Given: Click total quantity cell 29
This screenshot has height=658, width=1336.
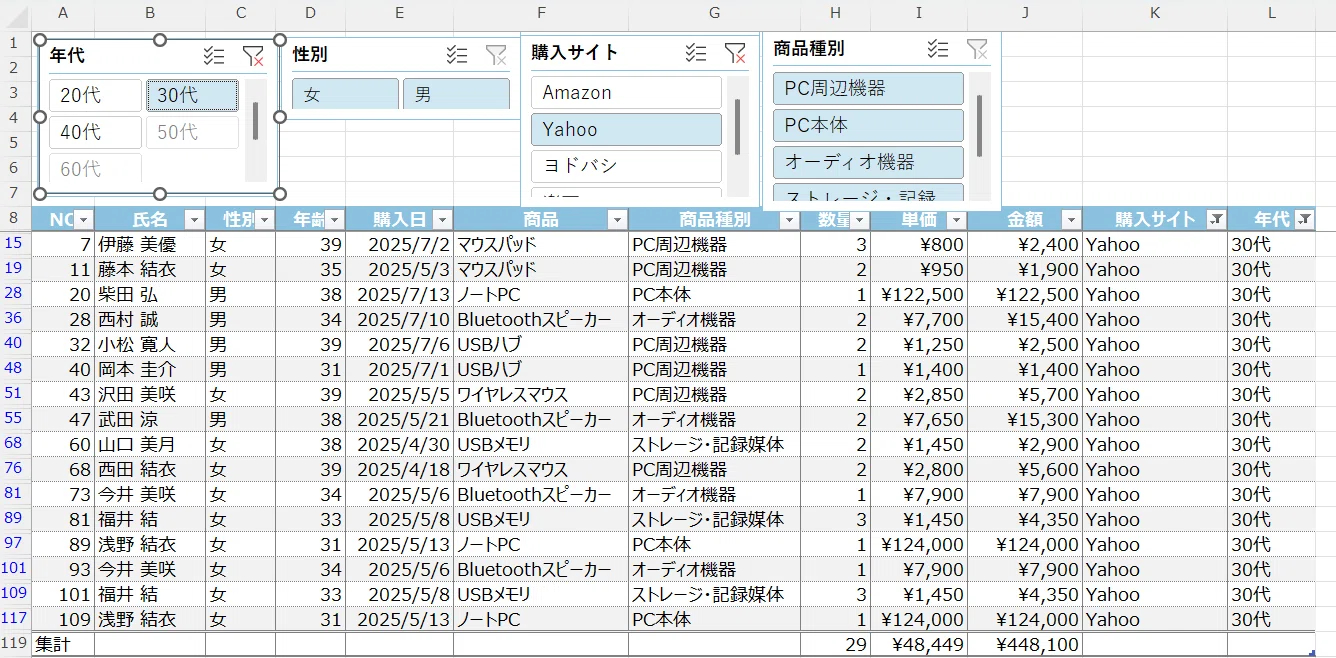Looking at the screenshot, I should click(x=835, y=644).
